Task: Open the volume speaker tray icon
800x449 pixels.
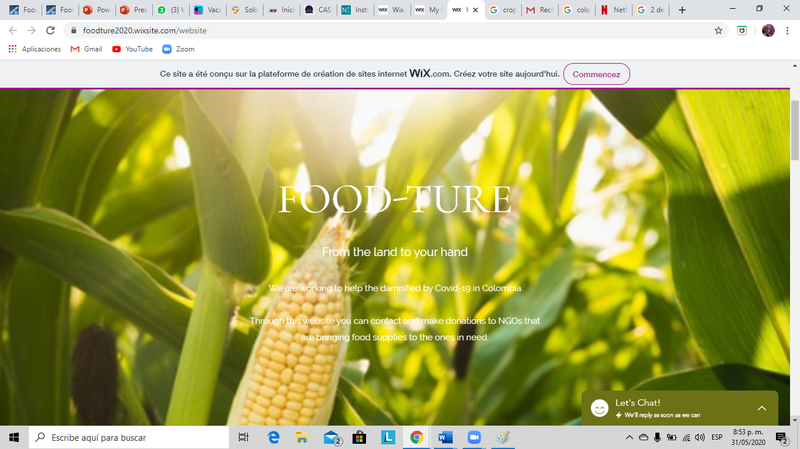Action: click(x=700, y=437)
